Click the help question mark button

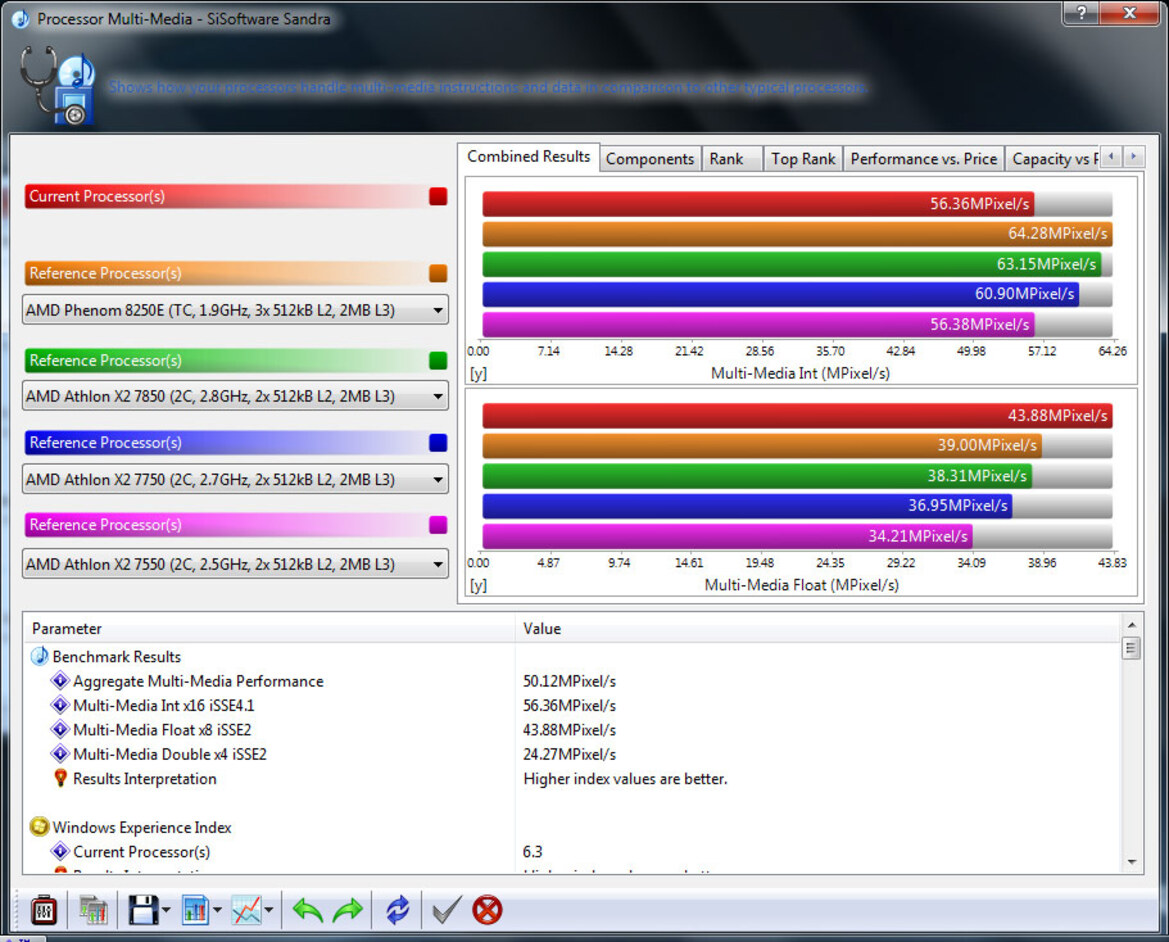pos(1080,12)
